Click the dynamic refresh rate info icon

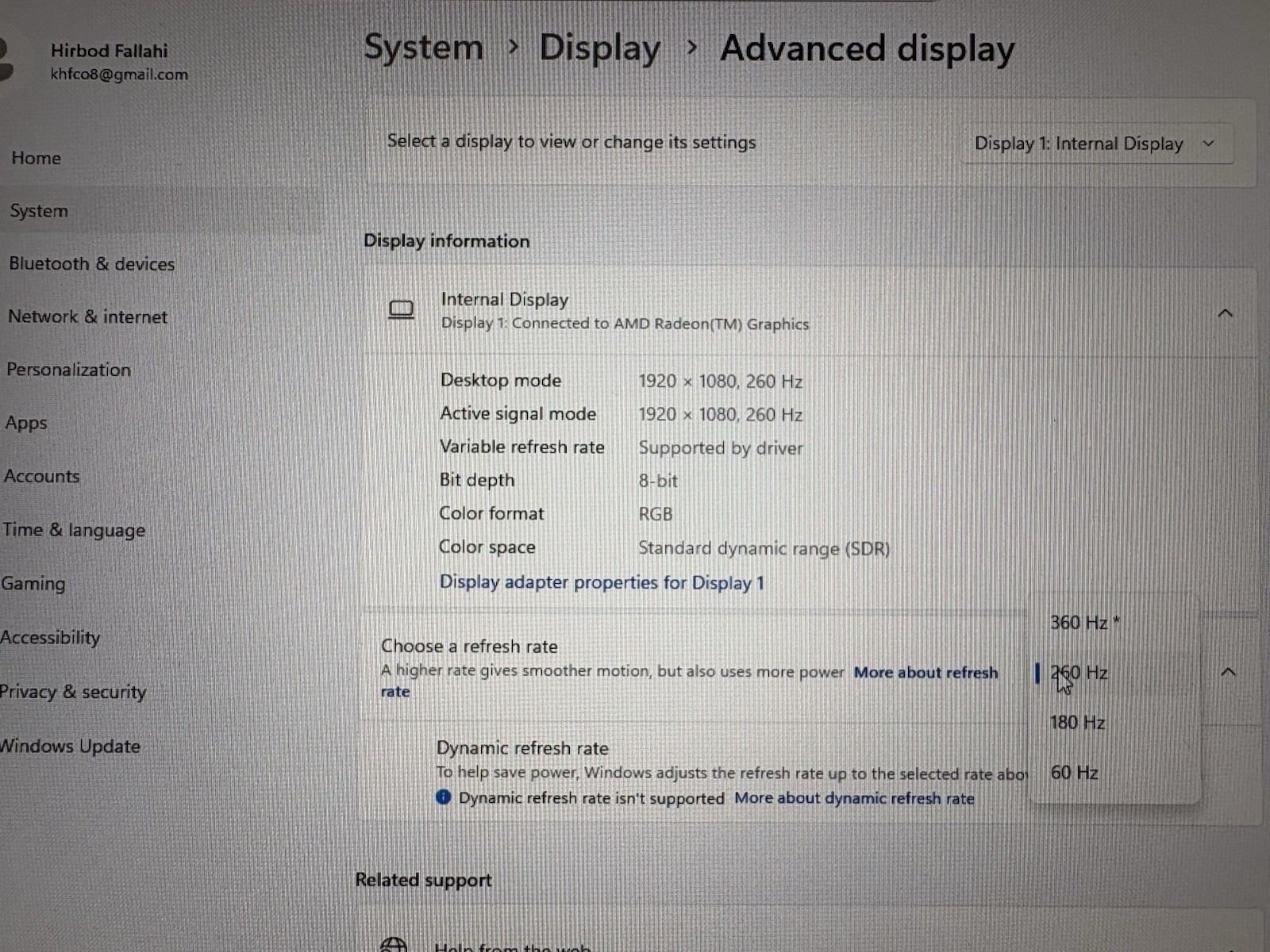443,797
